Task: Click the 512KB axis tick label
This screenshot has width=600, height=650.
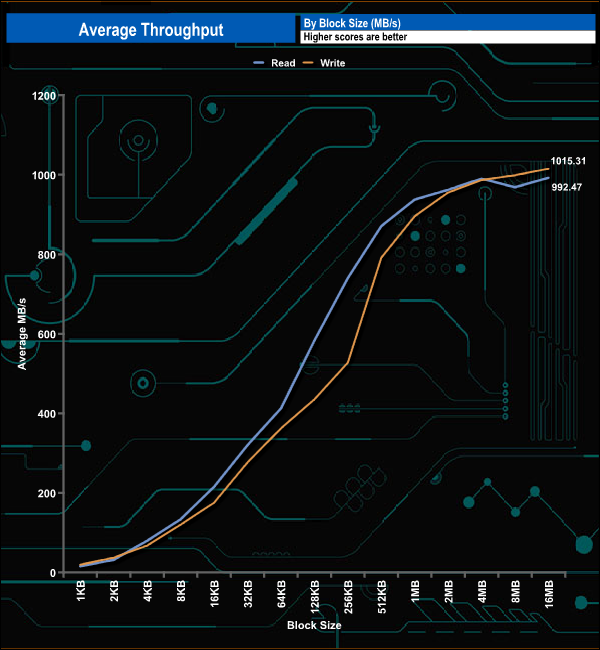Action: (x=381, y=597)
